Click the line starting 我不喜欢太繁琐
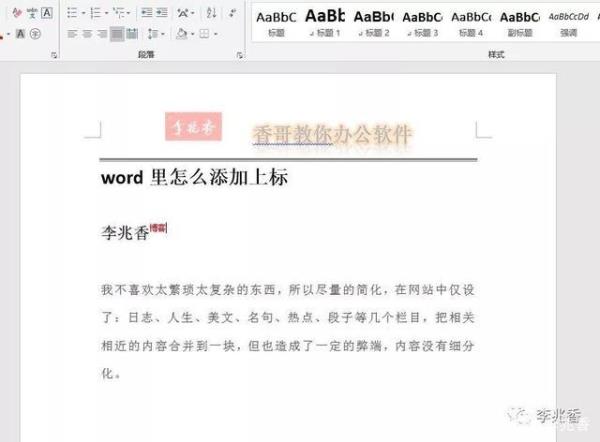The width and height of the screenshot is (600, 442). [x=288, y=290]
